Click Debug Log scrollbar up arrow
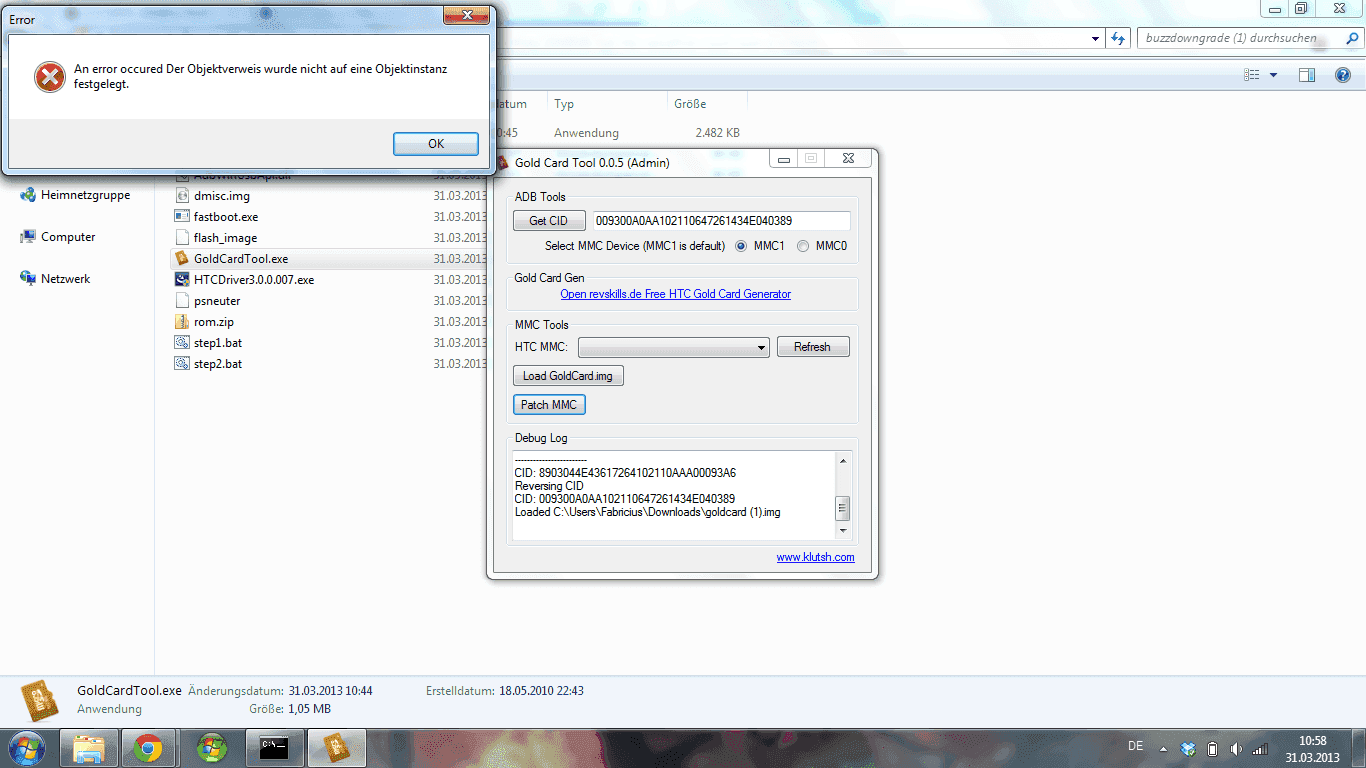The height and width of the screenshot is (768, 1366). [843, 462]
